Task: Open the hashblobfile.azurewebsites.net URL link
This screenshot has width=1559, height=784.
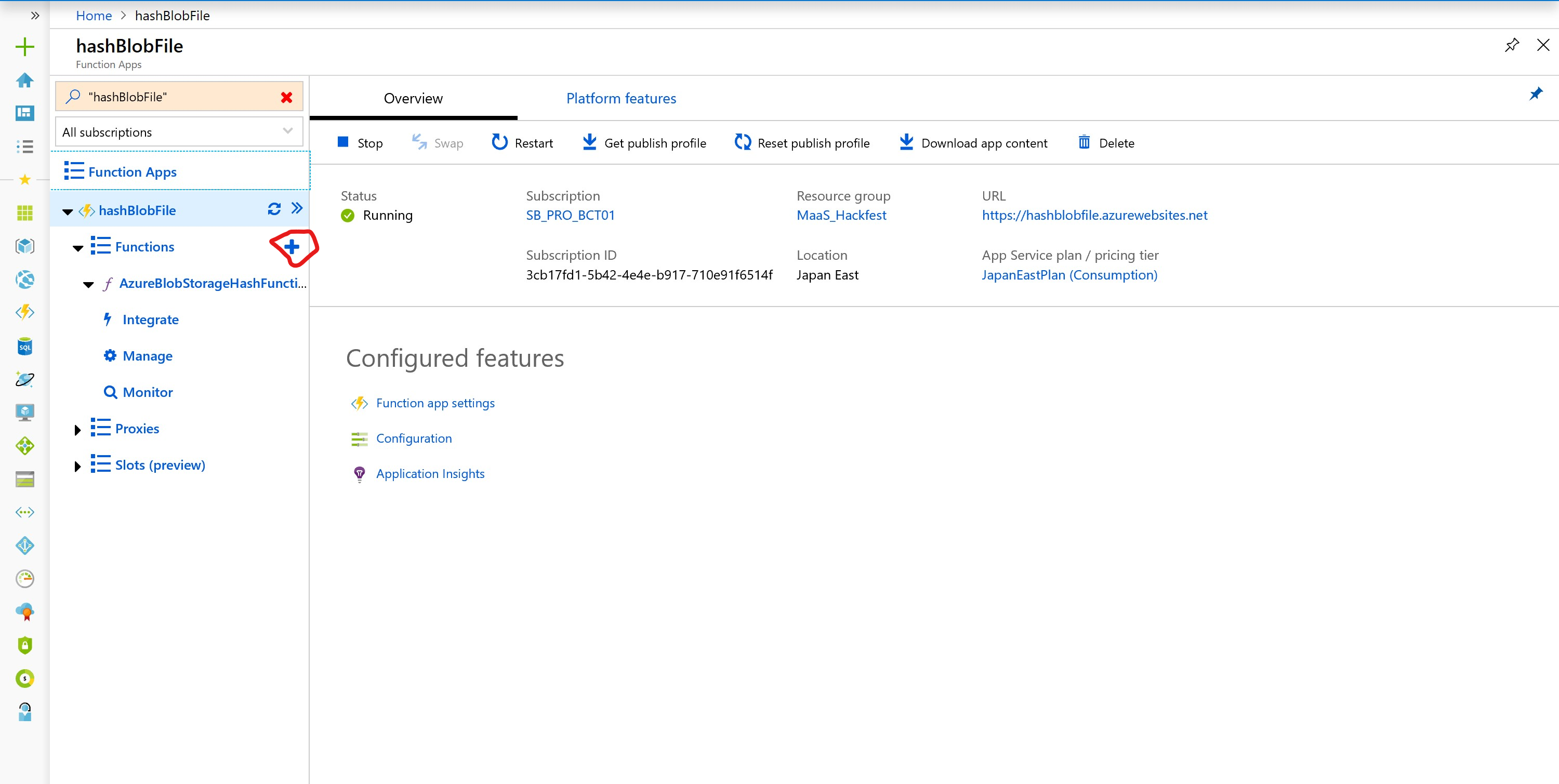Action: (x=1094, y=216)
